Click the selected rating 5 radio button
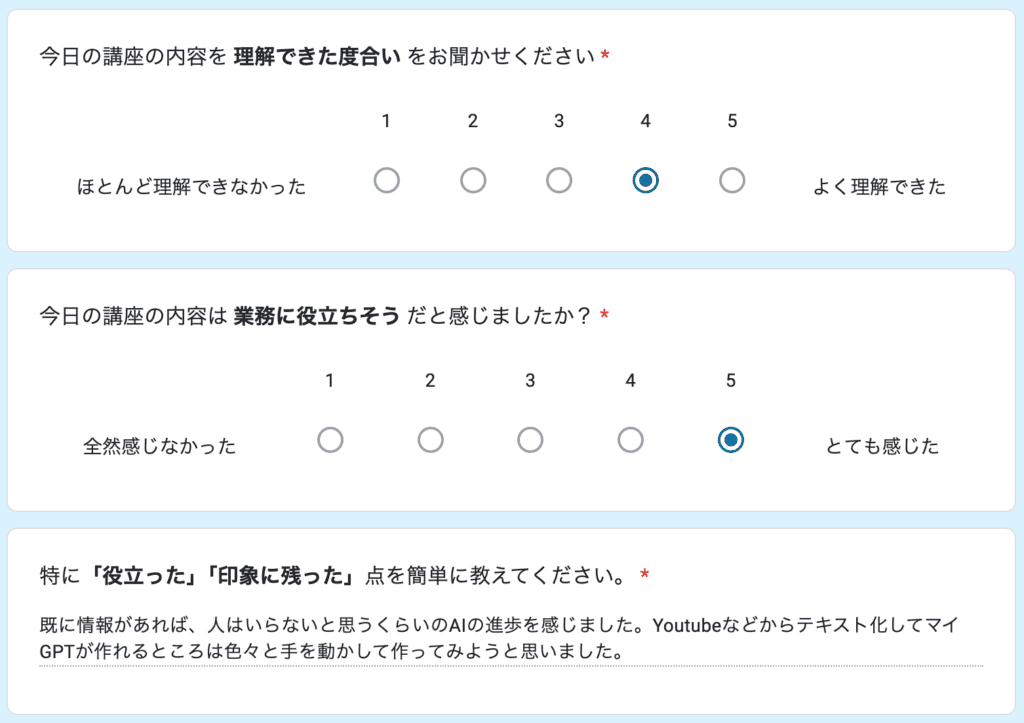The width and height of the screenshot is (1024, 723). (x=731, y=440)
